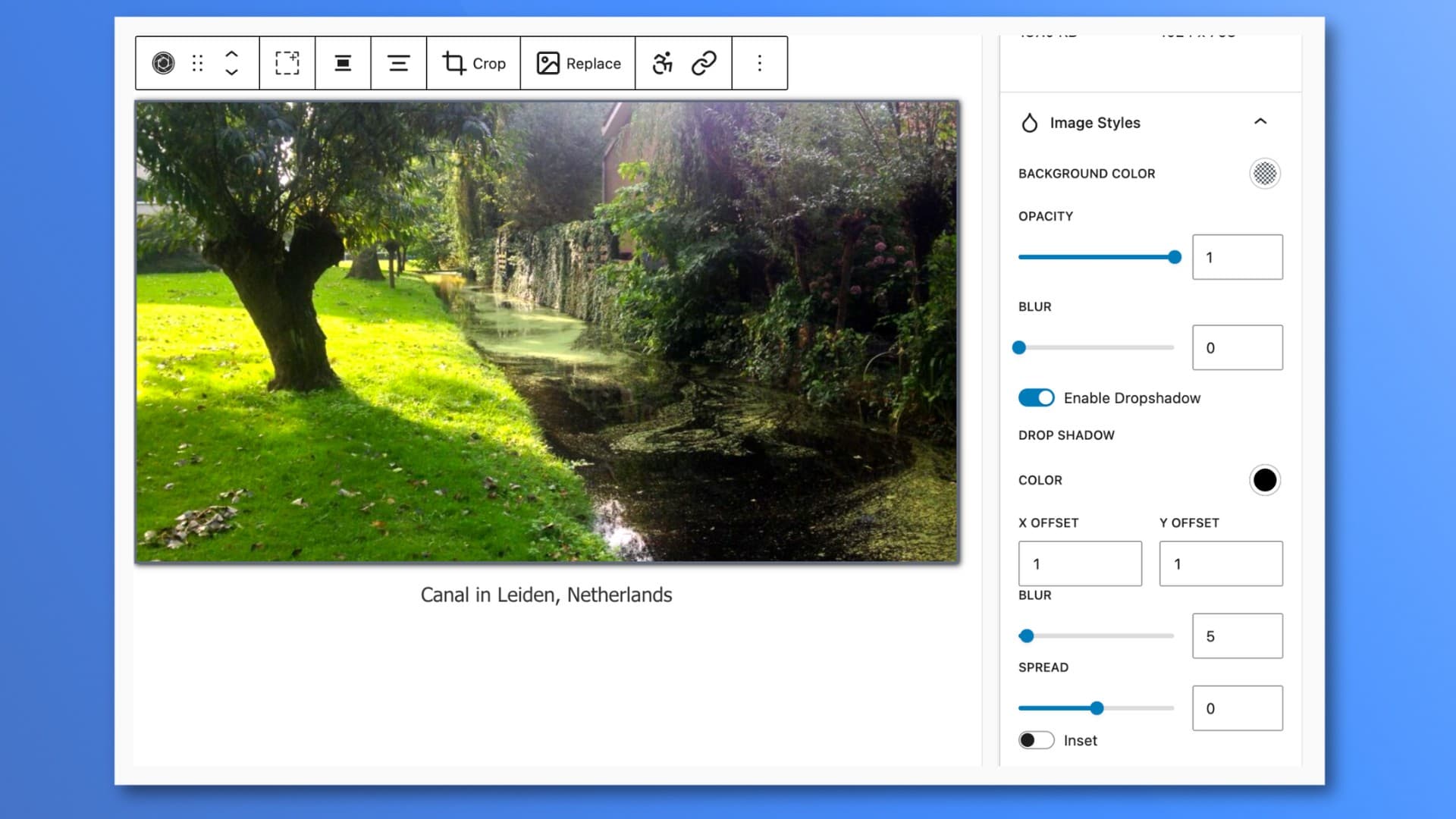1456x819 pixels.
Task: Open the more options three-dot menu
Action: 759,63
